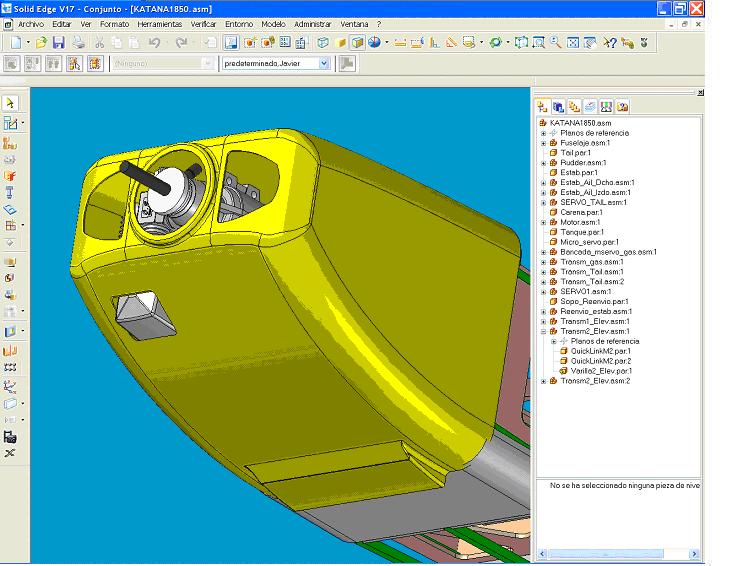This screenshot has height=566, width=735.
Task: Open the Archivo menu
Action: tap(31, 23)
